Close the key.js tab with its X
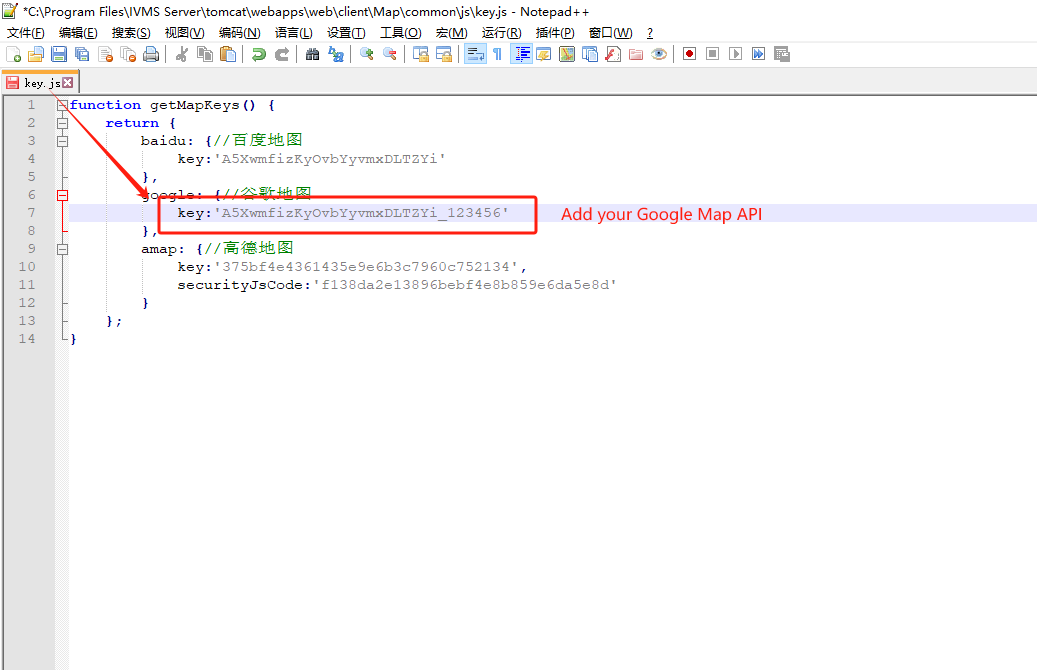Image resolution: width=1037 pixels, height=670 pixels. 67,82
